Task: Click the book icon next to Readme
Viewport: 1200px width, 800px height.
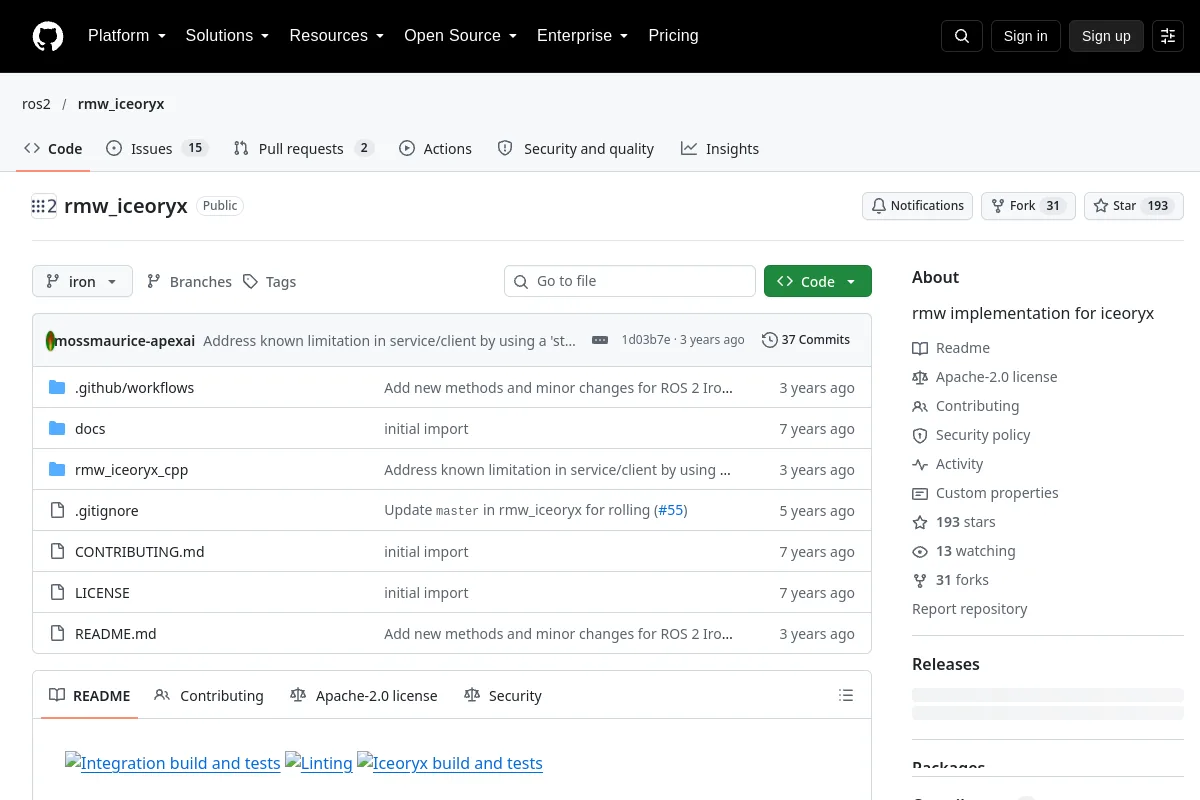Action: tap(920, 348)
